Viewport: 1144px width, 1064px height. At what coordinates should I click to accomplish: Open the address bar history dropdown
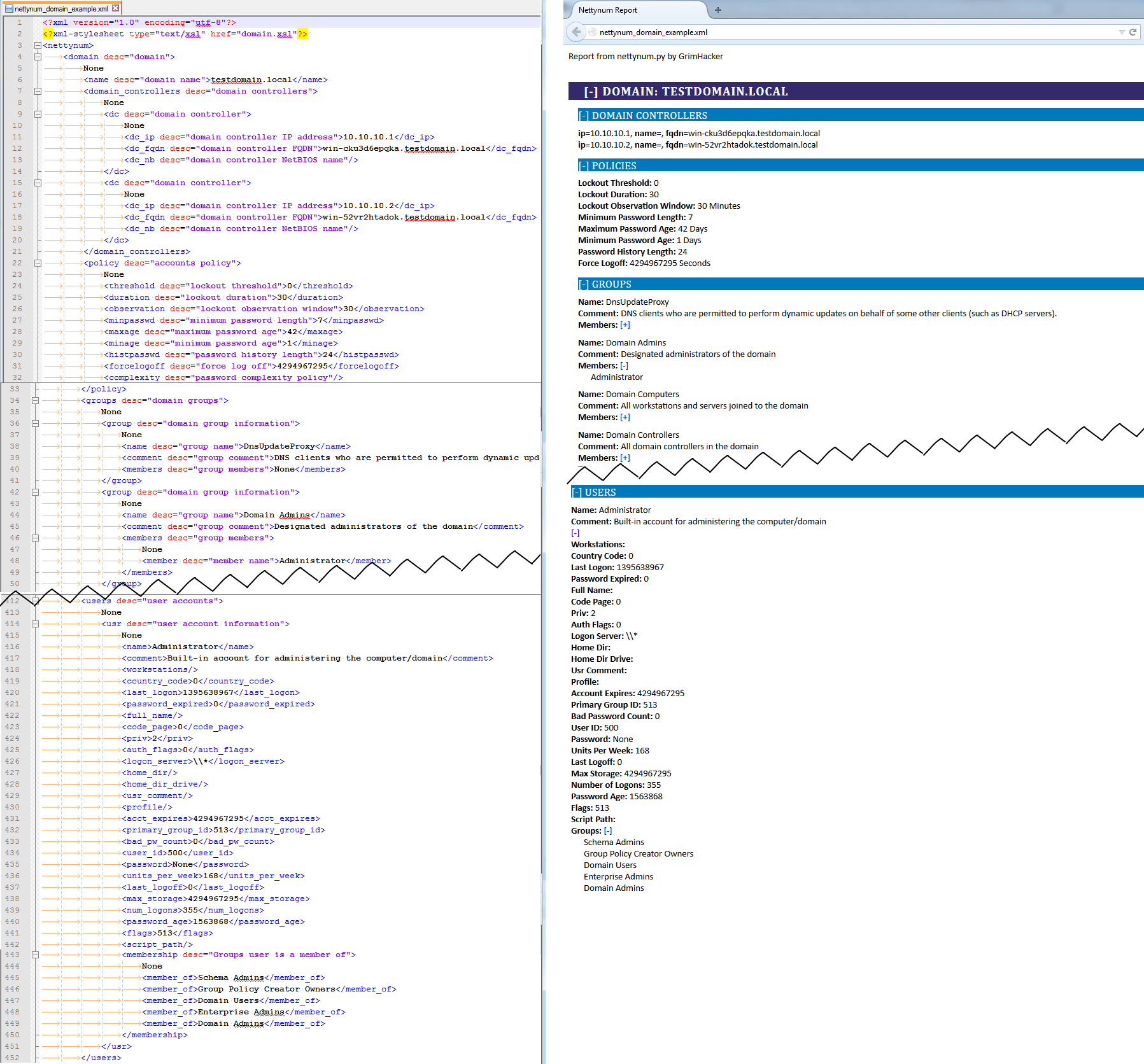(x=1121, y=32)
